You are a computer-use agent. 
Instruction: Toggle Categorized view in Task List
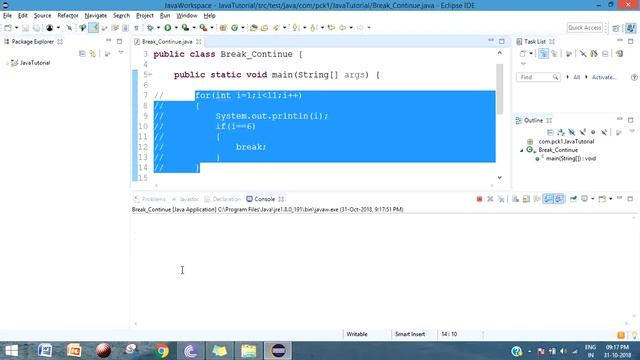[543, 53]
